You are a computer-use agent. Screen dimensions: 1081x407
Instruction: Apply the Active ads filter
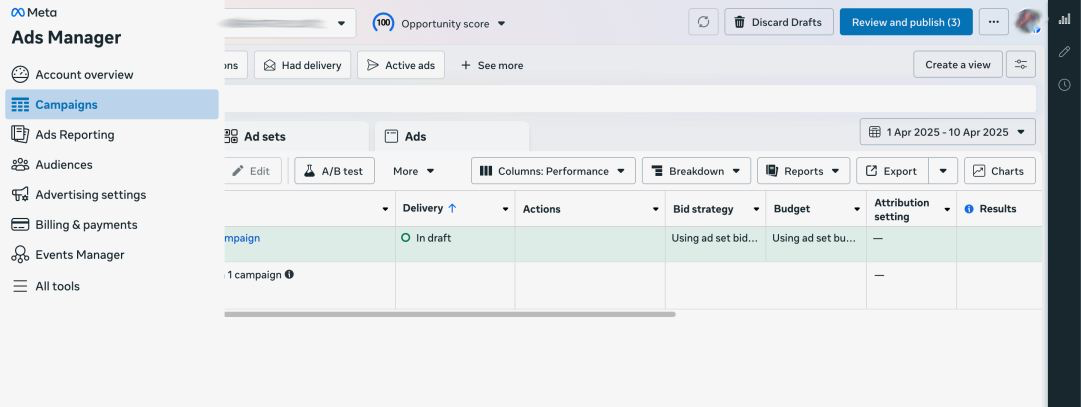click(401, 65)
